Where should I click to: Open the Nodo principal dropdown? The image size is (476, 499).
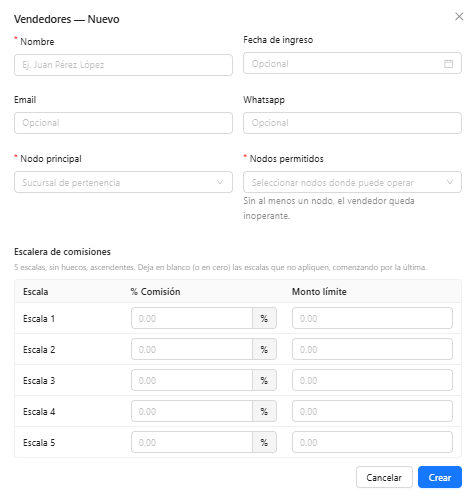tap(123, 182)
